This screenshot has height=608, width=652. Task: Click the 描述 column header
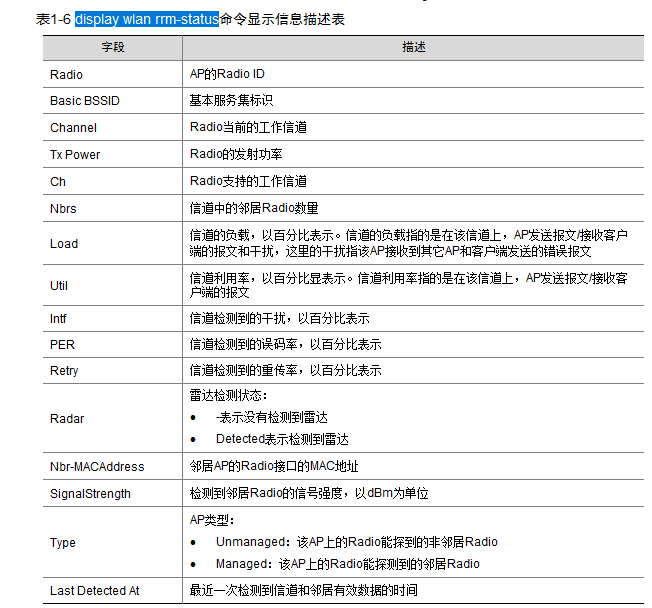pyautogui.click(x=413, y=47)
